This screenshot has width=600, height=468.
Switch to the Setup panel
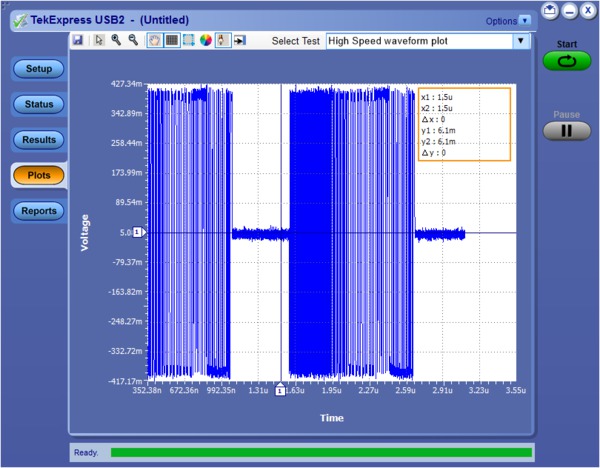click(39, 69)
